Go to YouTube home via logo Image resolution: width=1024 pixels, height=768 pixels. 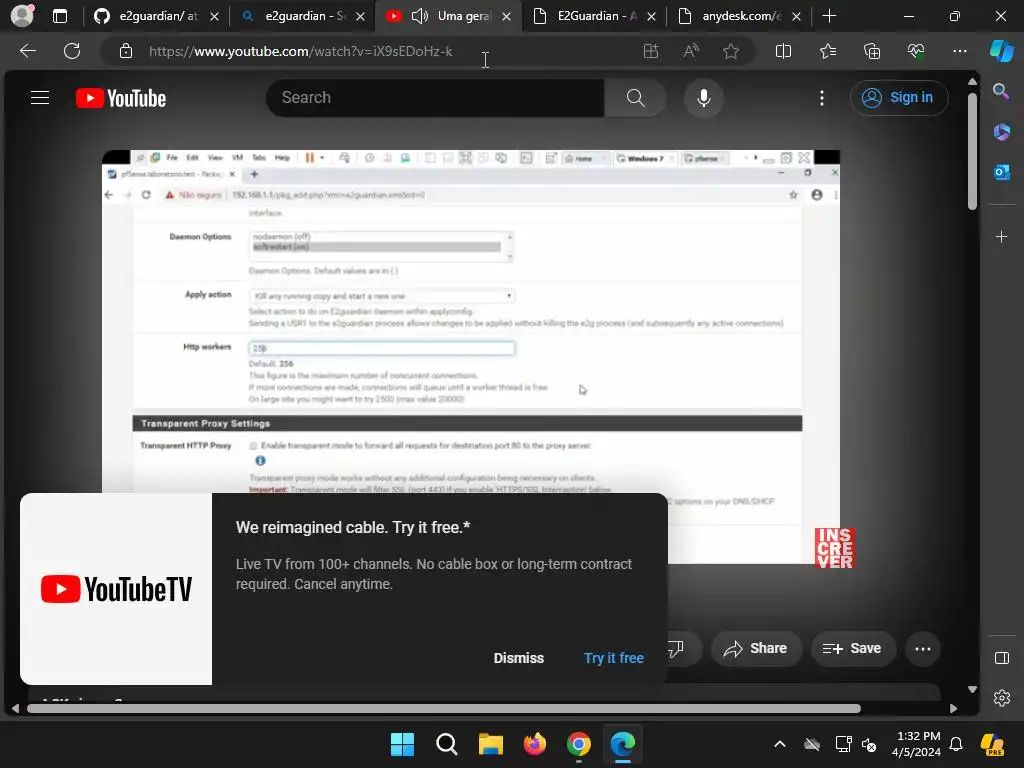121,98
